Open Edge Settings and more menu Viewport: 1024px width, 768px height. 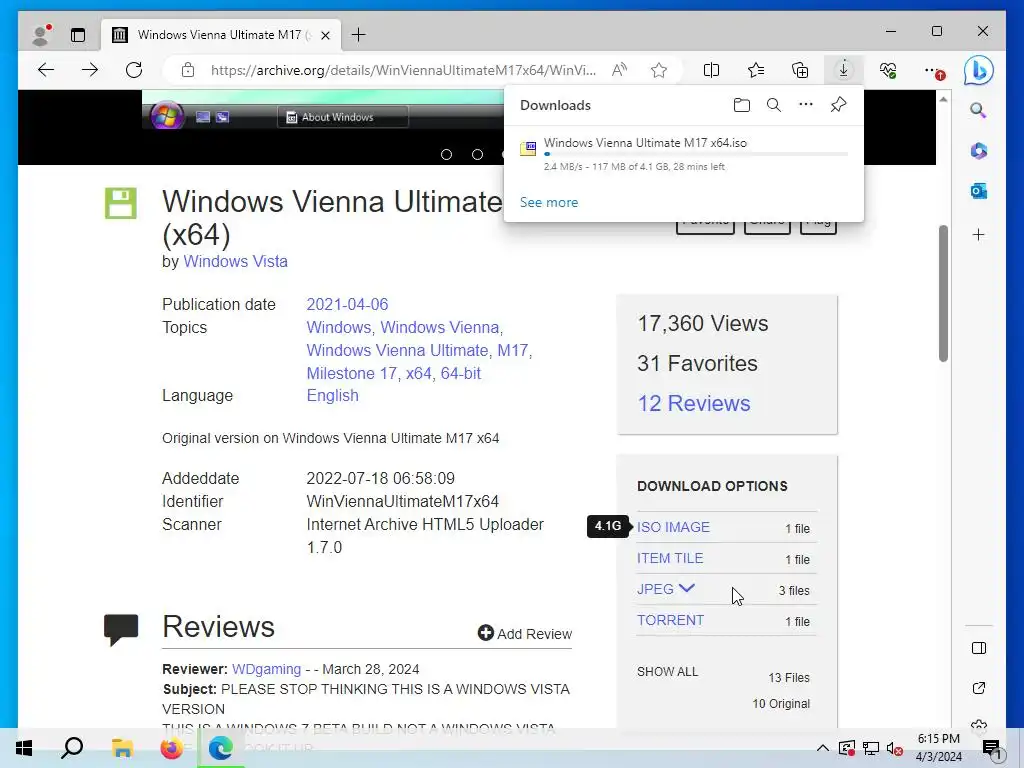pos(934,71)
